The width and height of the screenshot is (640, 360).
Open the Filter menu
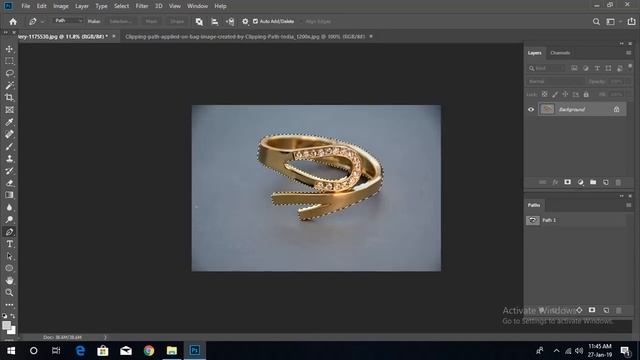(x=142, y=6)
